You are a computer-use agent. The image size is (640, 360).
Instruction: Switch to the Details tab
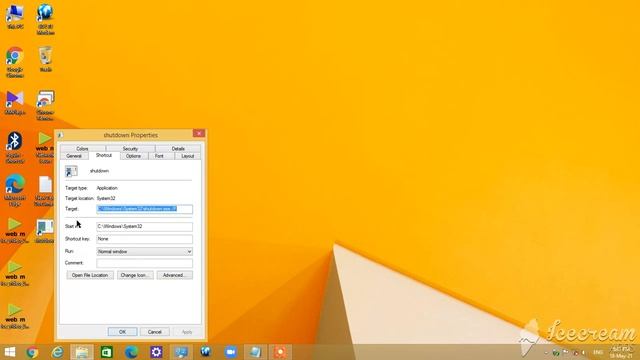click(178, 149)
